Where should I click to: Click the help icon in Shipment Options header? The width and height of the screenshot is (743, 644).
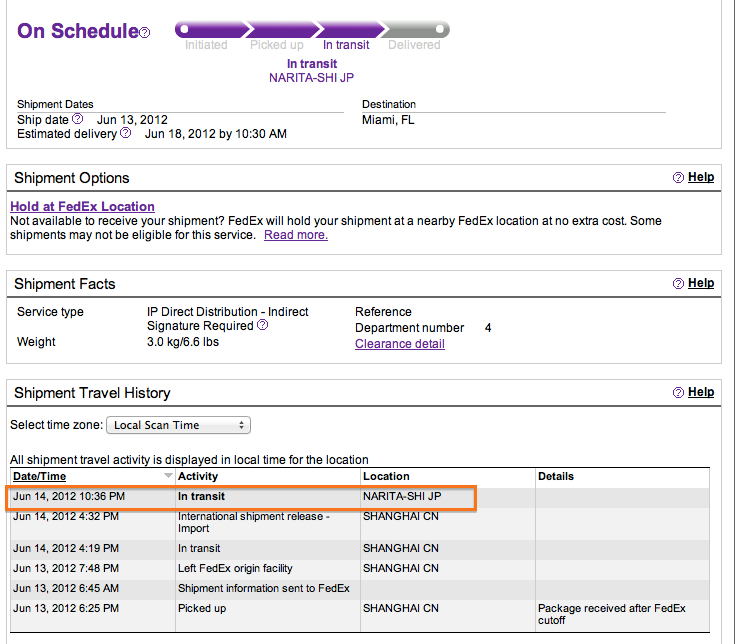click(x=678, y=177)
